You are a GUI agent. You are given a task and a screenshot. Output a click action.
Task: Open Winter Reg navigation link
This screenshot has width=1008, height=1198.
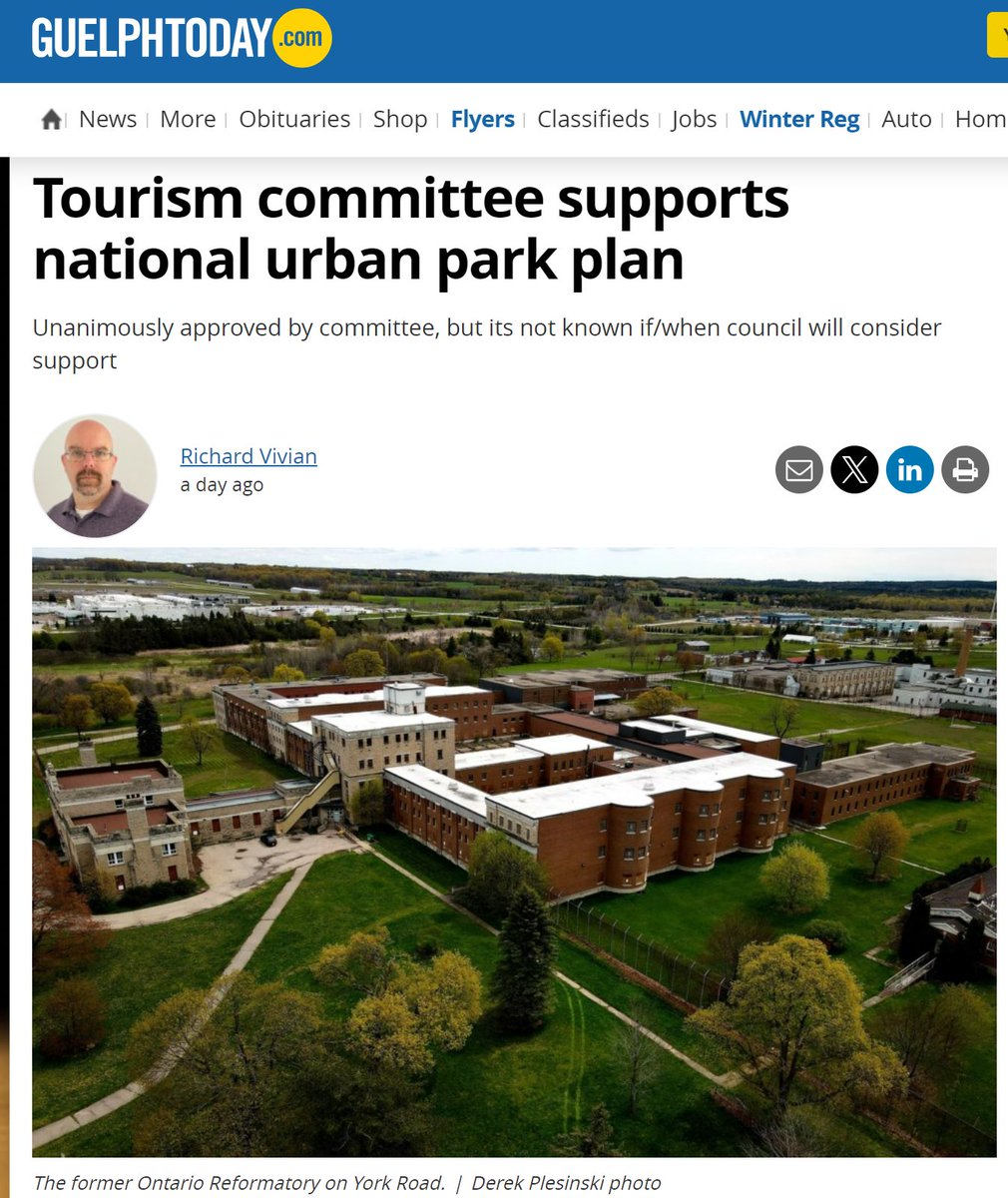(799, 119)
